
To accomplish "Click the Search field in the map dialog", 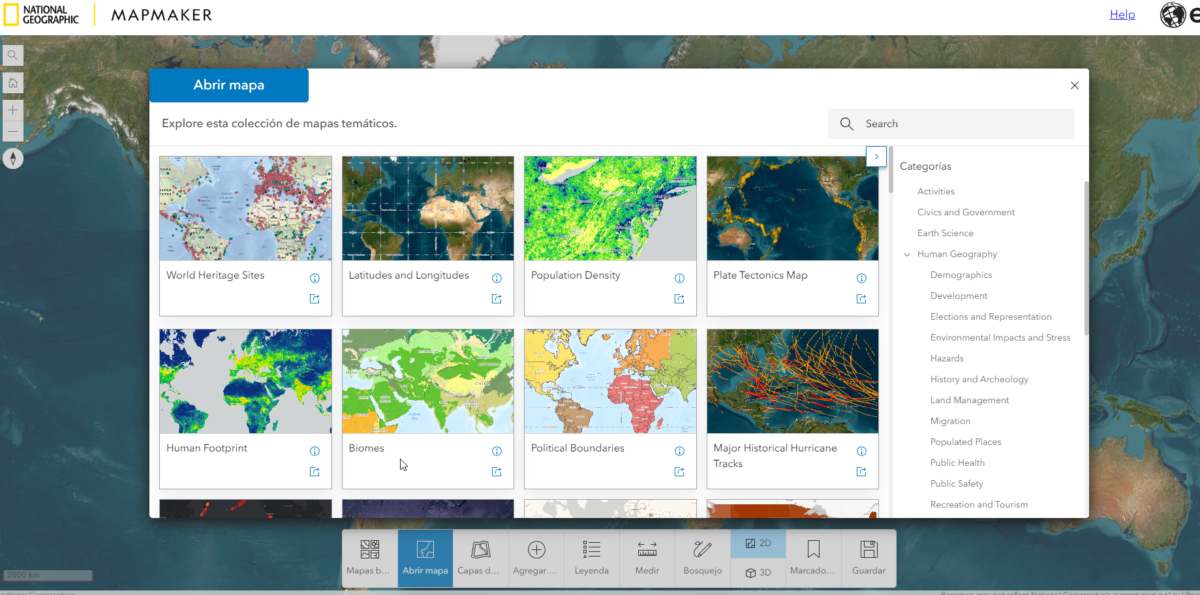I will [950, 123].
